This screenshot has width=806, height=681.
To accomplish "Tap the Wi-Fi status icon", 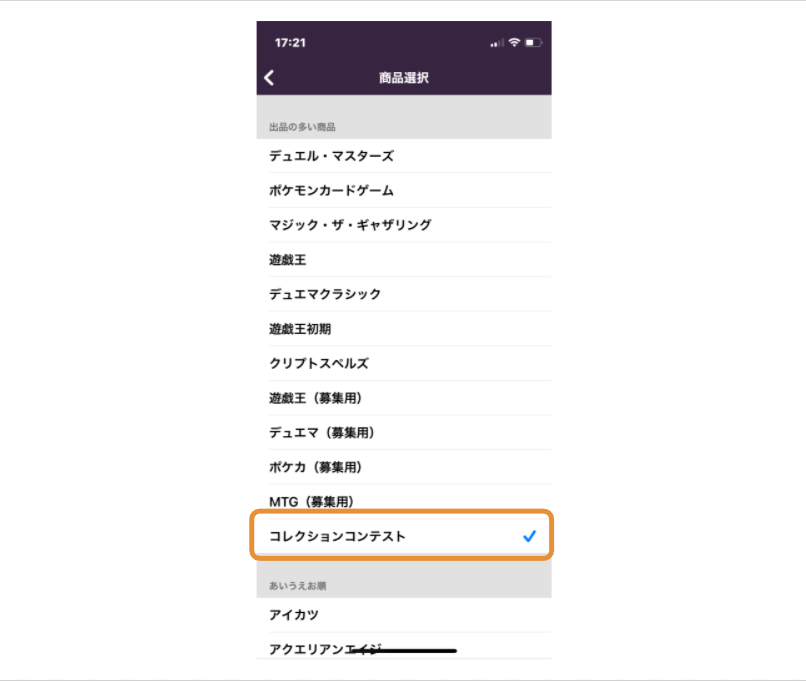I will click(x=514, y=43).
